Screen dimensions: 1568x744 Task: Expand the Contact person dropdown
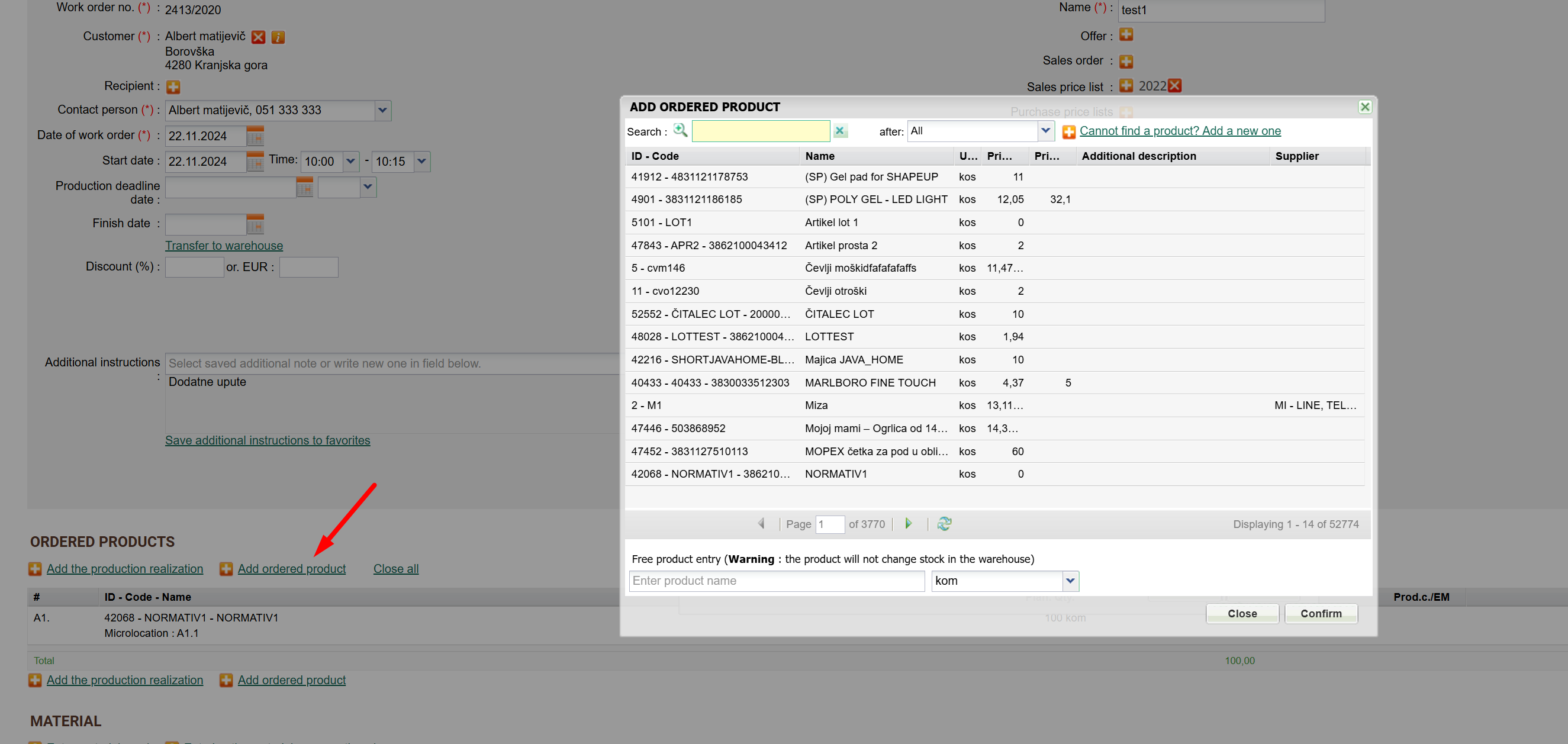[x=382, y=110]
